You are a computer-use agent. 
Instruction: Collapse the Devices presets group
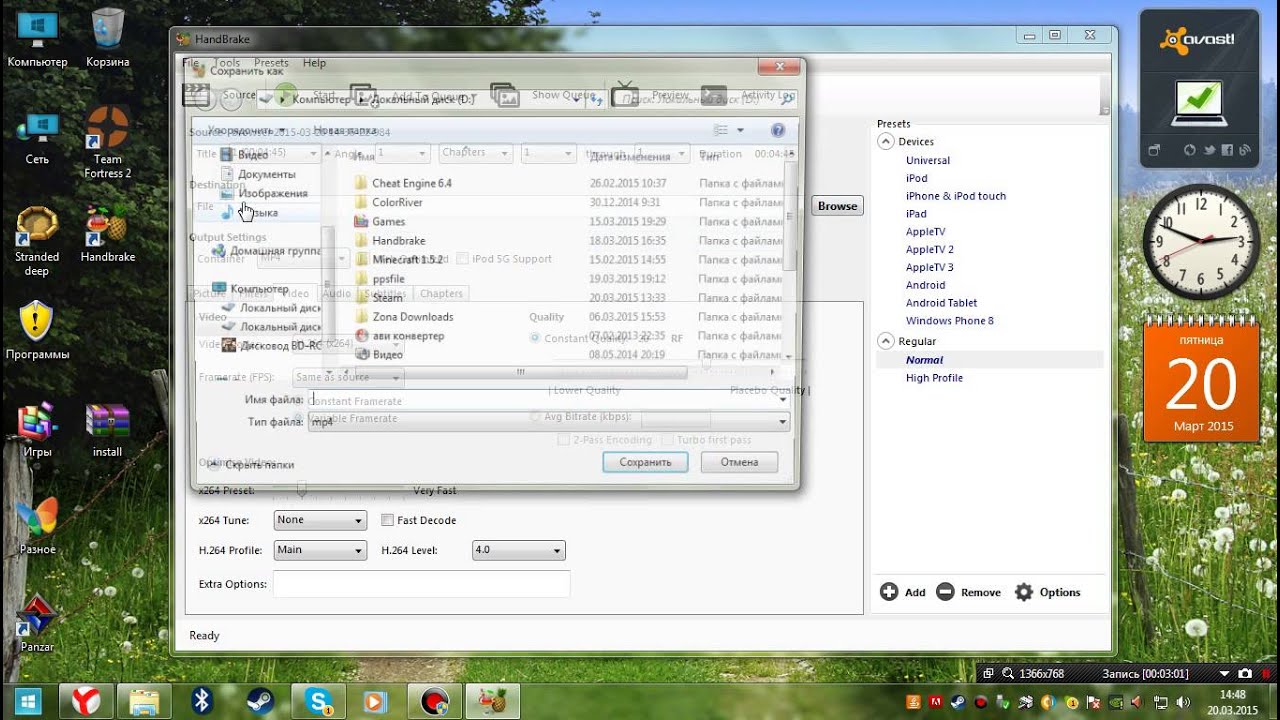tap(886, 142)
